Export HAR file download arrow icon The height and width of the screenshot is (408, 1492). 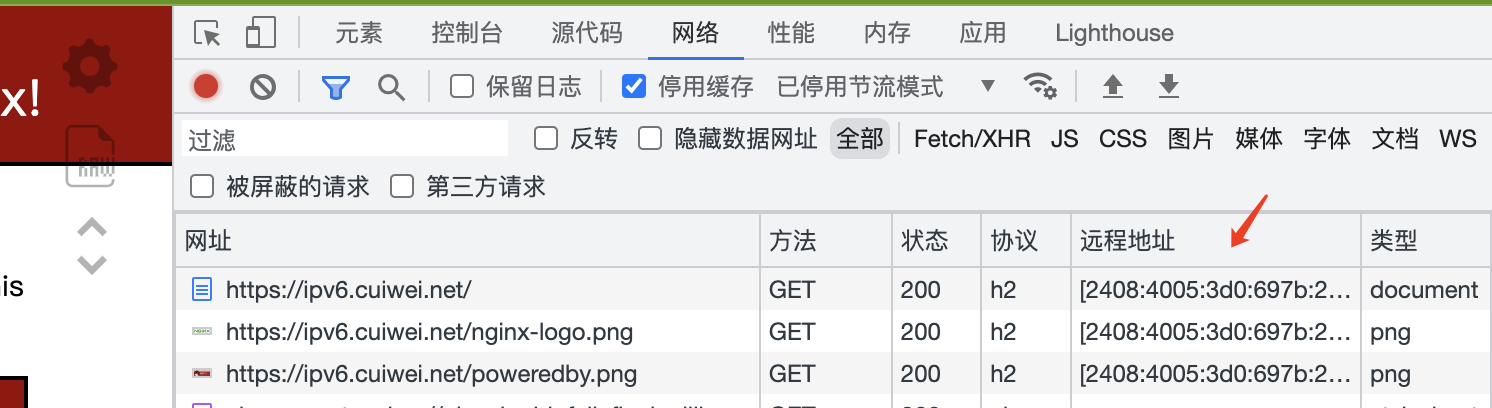1168,87
